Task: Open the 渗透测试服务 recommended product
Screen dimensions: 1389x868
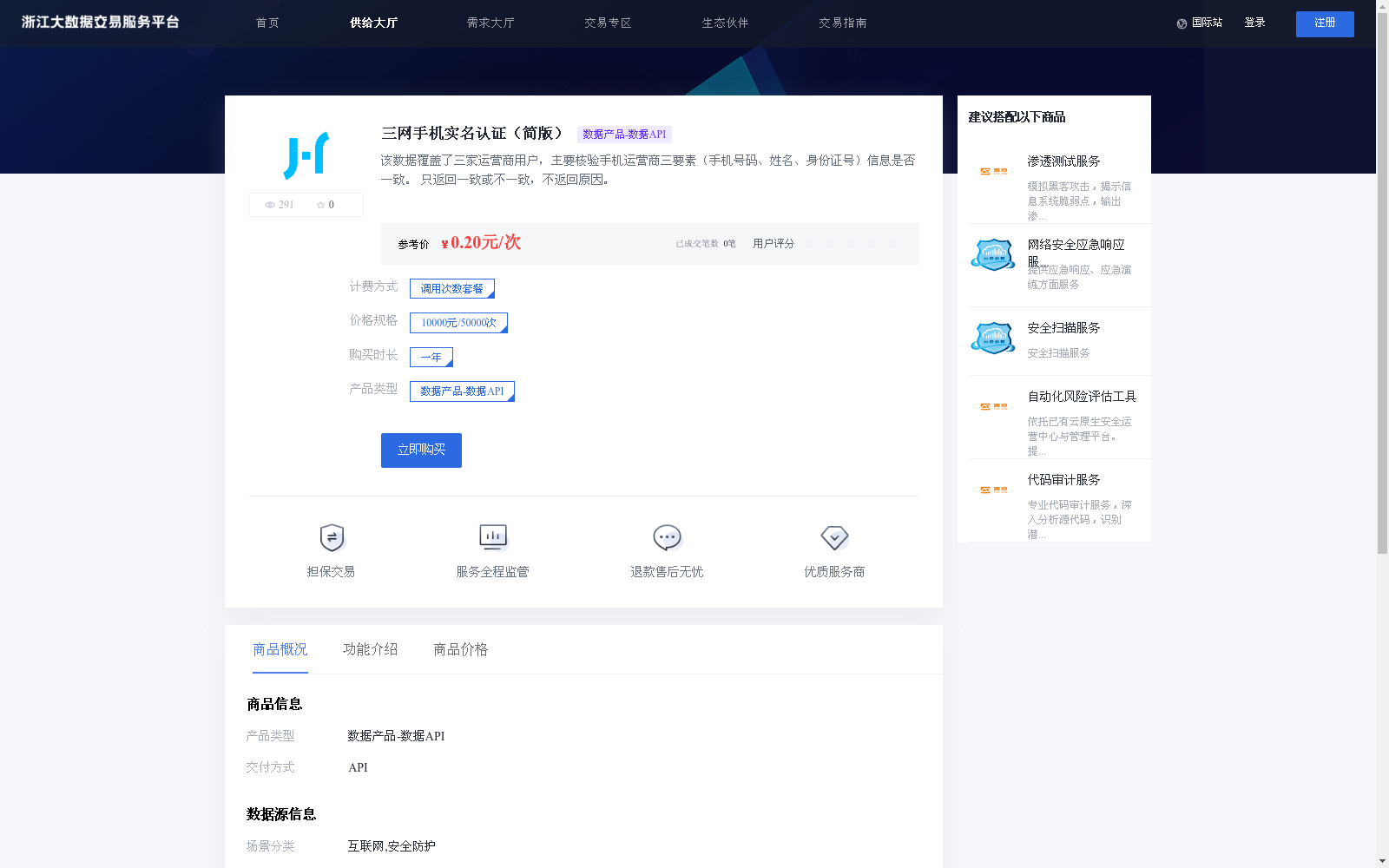Action: (1063, 161)
